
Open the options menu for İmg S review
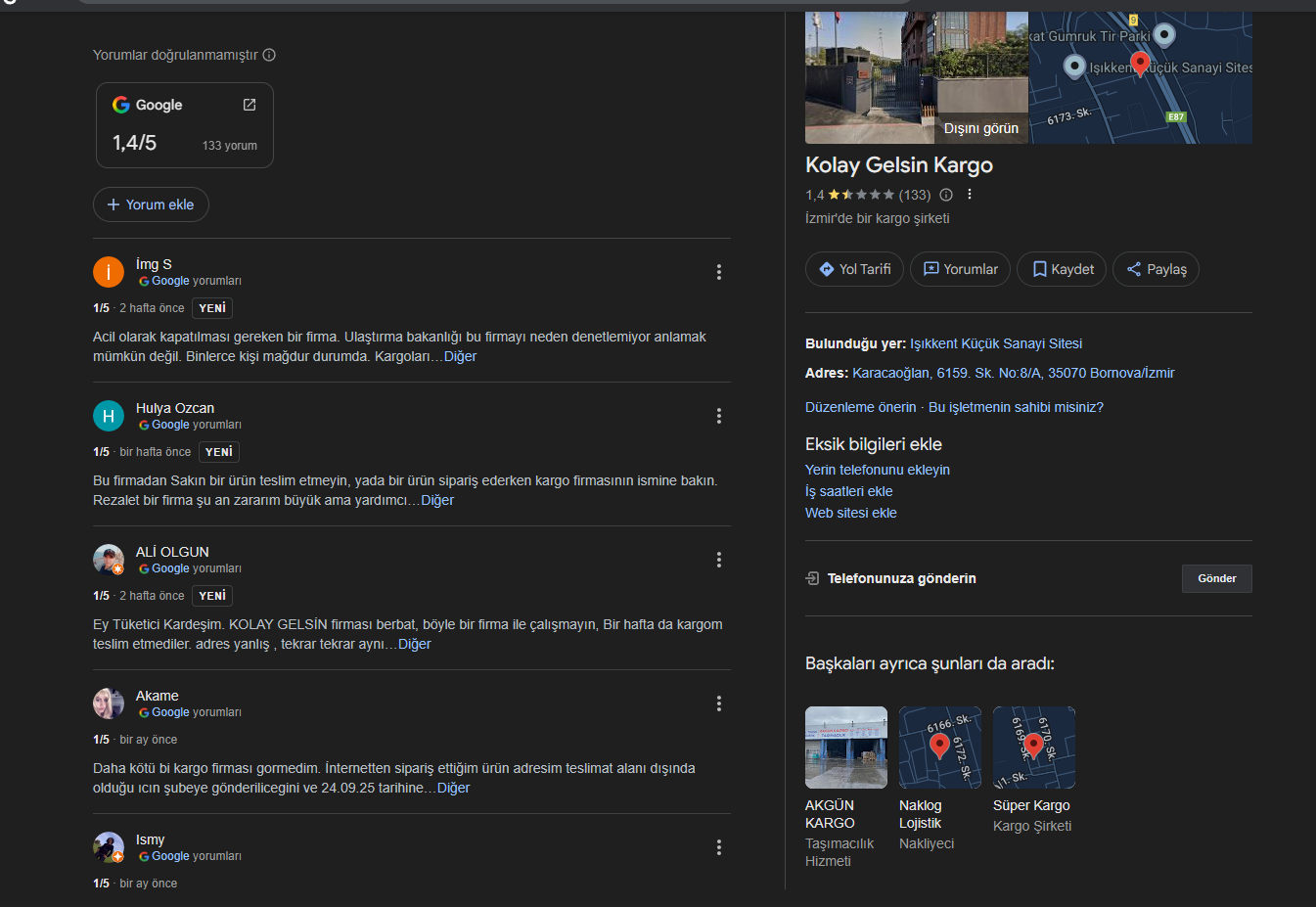719,272
